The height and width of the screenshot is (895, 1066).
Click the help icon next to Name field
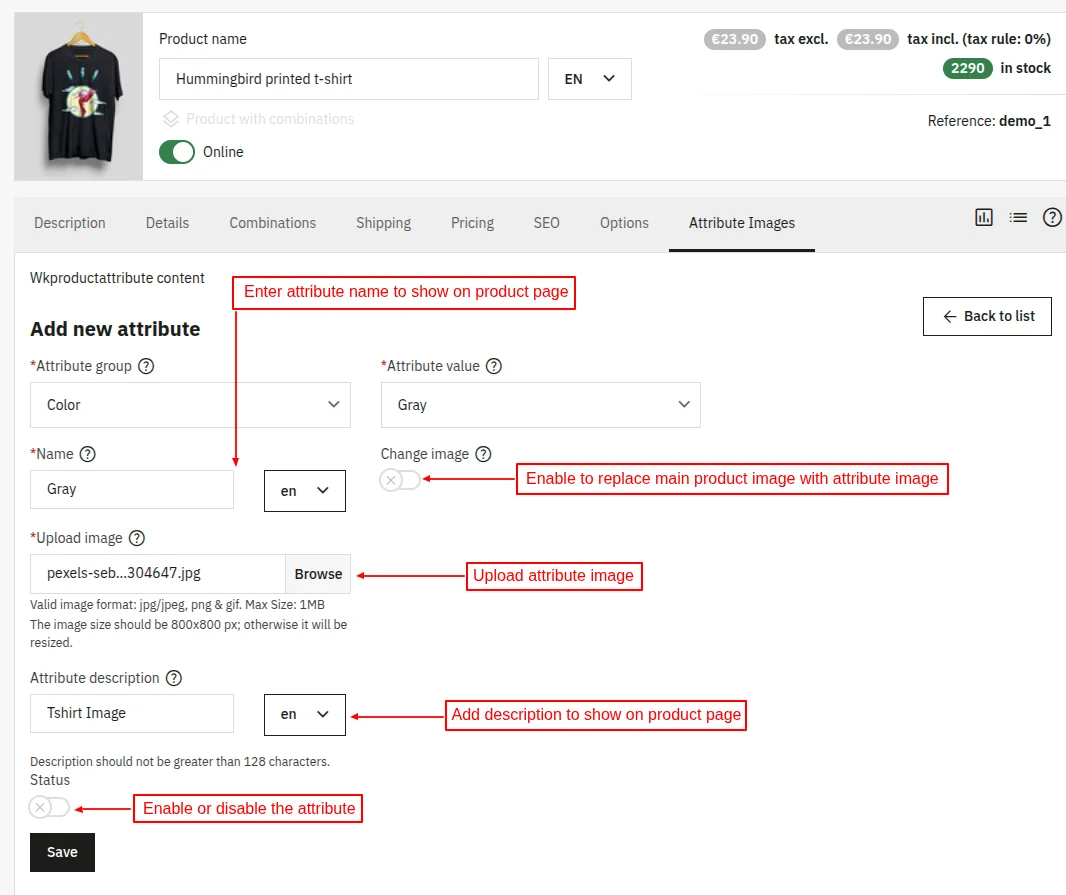coord(87,454)
